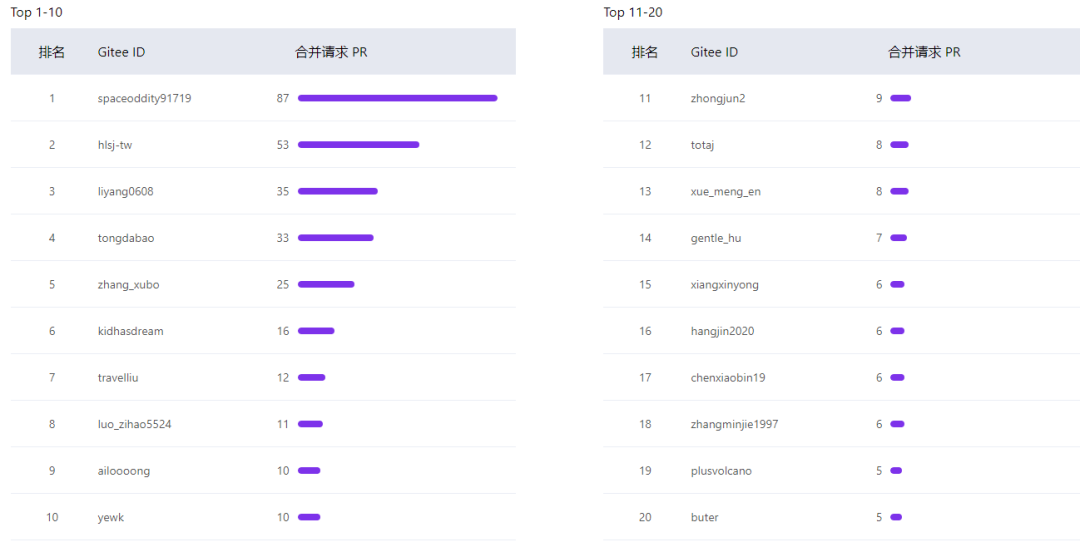The width and height of the screenshot is (1080, 547).
Task: Open zhongjun2 user entry
Action: 717,98
